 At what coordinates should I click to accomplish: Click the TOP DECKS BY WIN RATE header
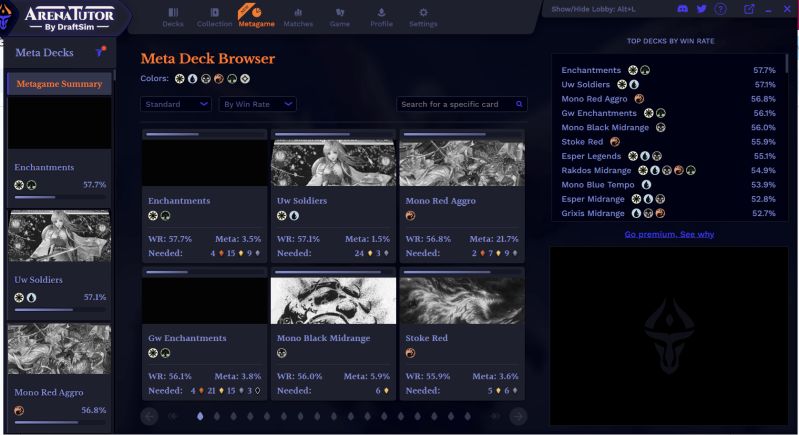(x=671, y=41)
